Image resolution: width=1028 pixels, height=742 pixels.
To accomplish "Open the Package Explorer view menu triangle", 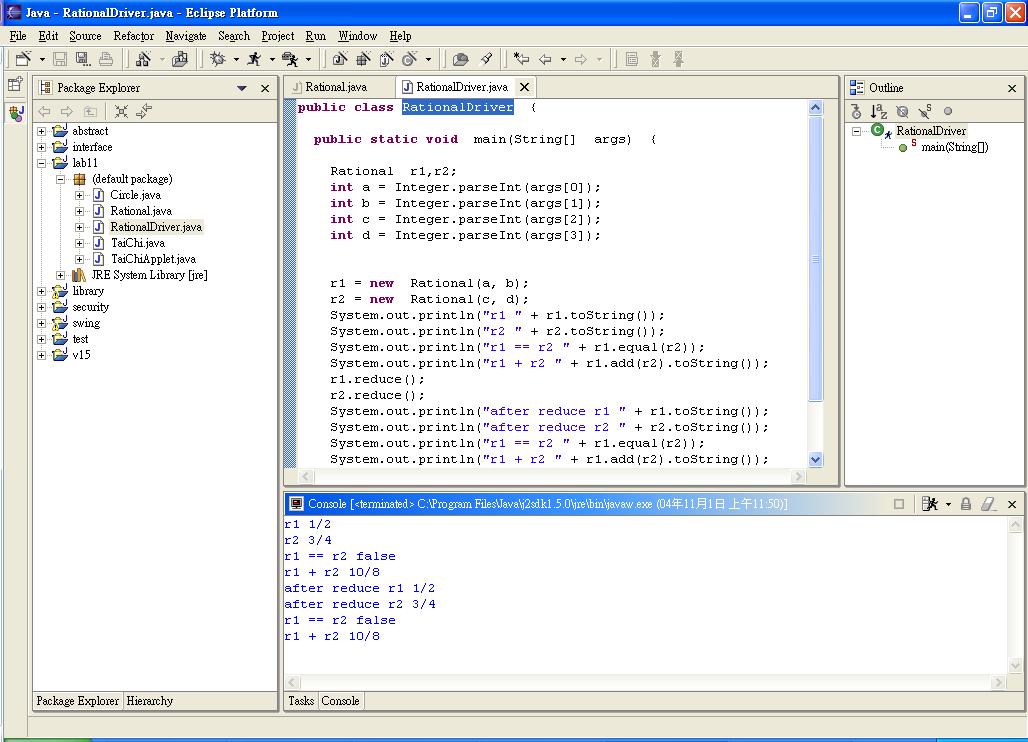I will pyautogui.click(x=242, y=88).
